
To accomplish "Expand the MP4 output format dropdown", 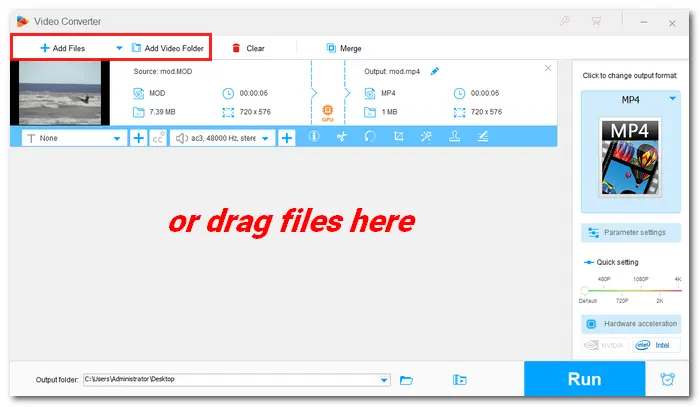I will tap(672, 99).
